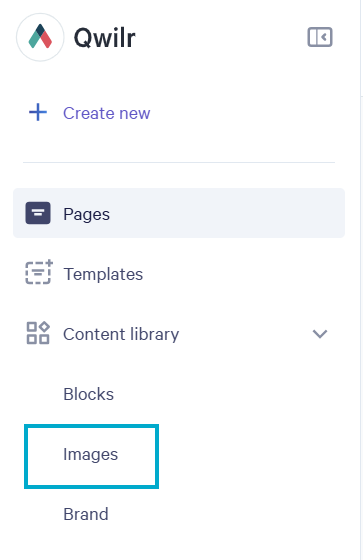Image resolution: width=363 pixels, height=560 pixels.
Task: Collapse Content library using the chevron arrow
Action: coord(320,334)
